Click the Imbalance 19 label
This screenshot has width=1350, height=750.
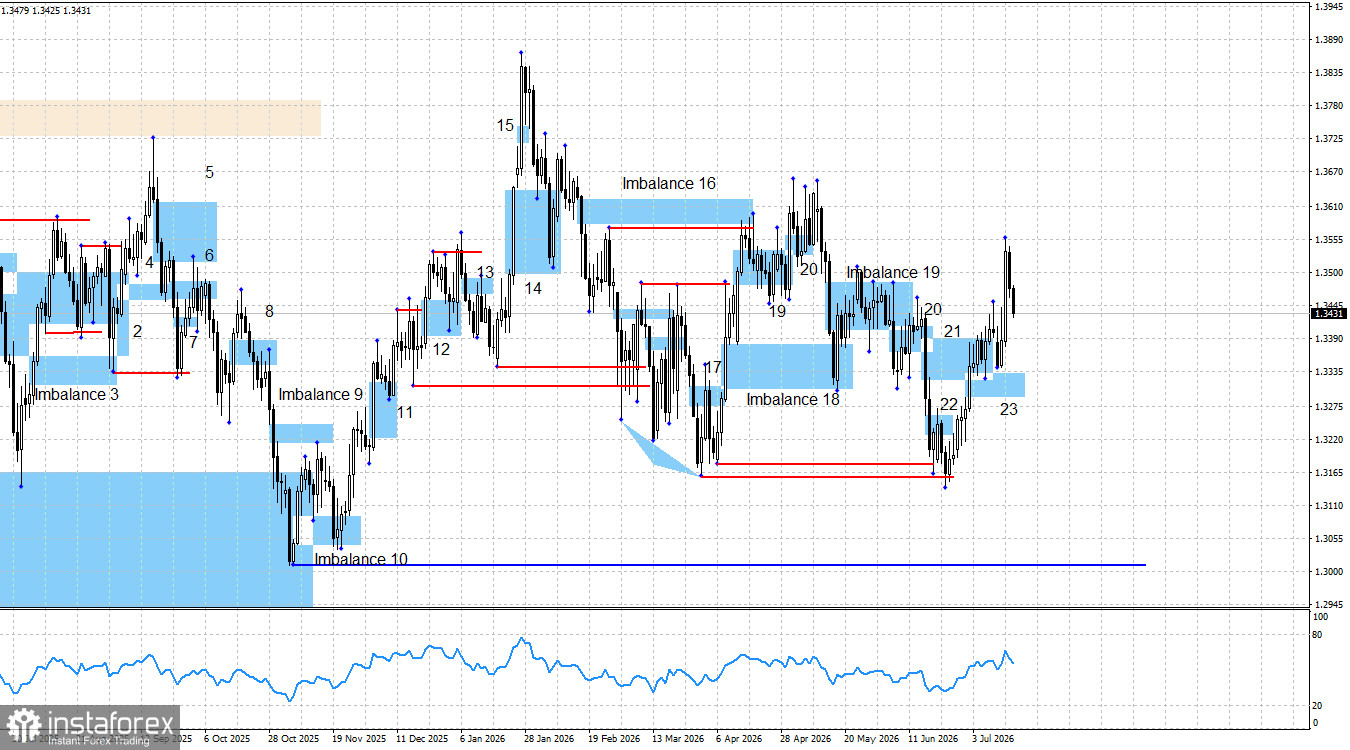[x=893, y=272]
